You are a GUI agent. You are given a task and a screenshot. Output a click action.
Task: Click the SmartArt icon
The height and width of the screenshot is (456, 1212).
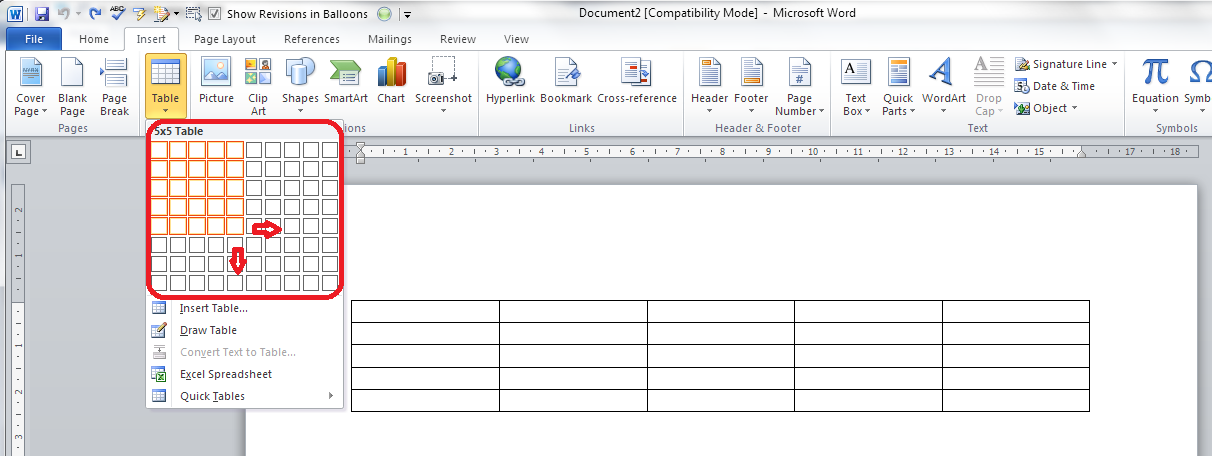tap(345, 73)
